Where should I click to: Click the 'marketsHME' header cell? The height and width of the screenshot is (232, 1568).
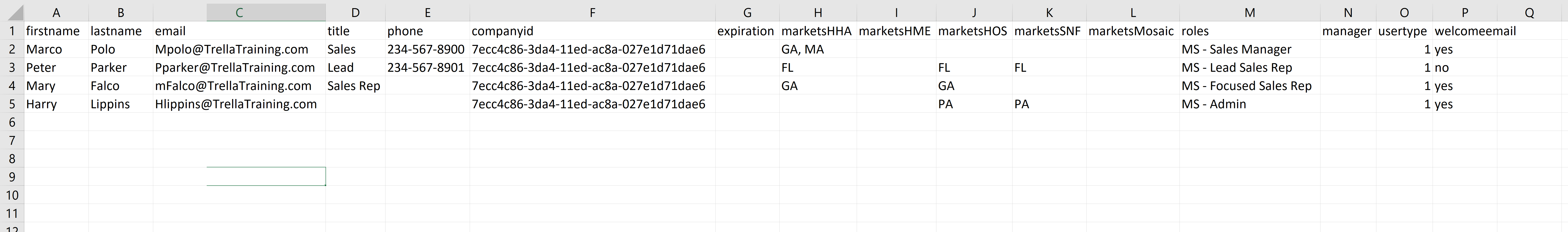[x=896, y=31]
